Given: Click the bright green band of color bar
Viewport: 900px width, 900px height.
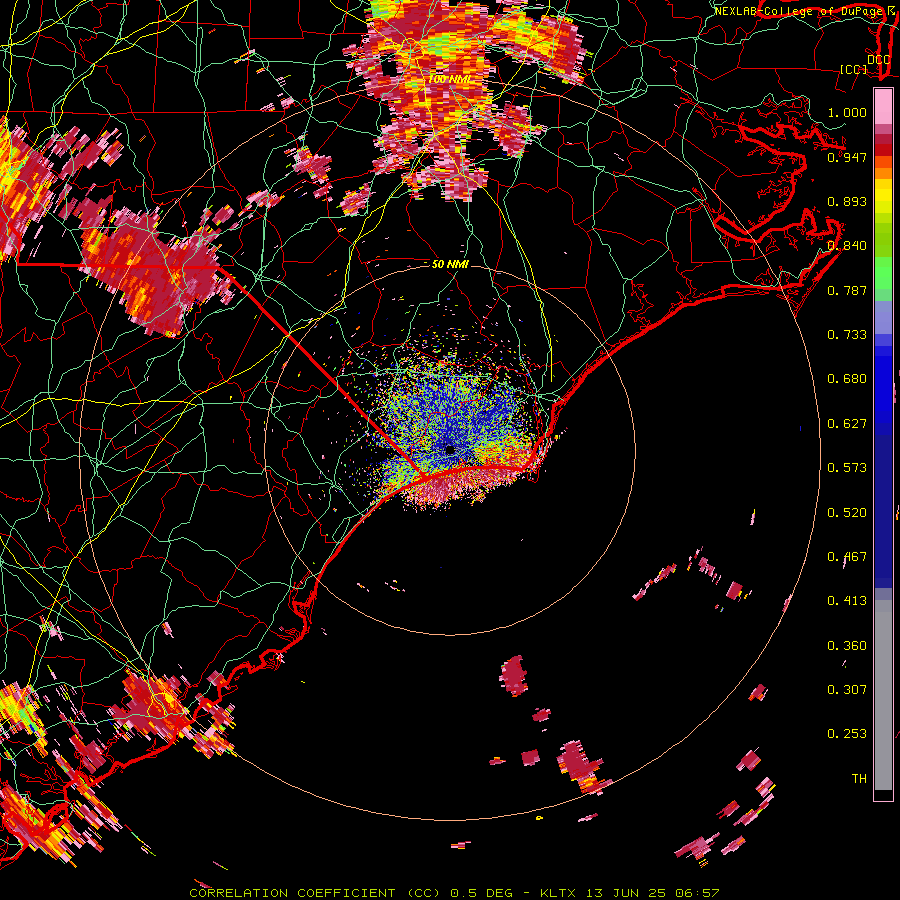Looking at the screenshot, I should (x=883, y=273).
